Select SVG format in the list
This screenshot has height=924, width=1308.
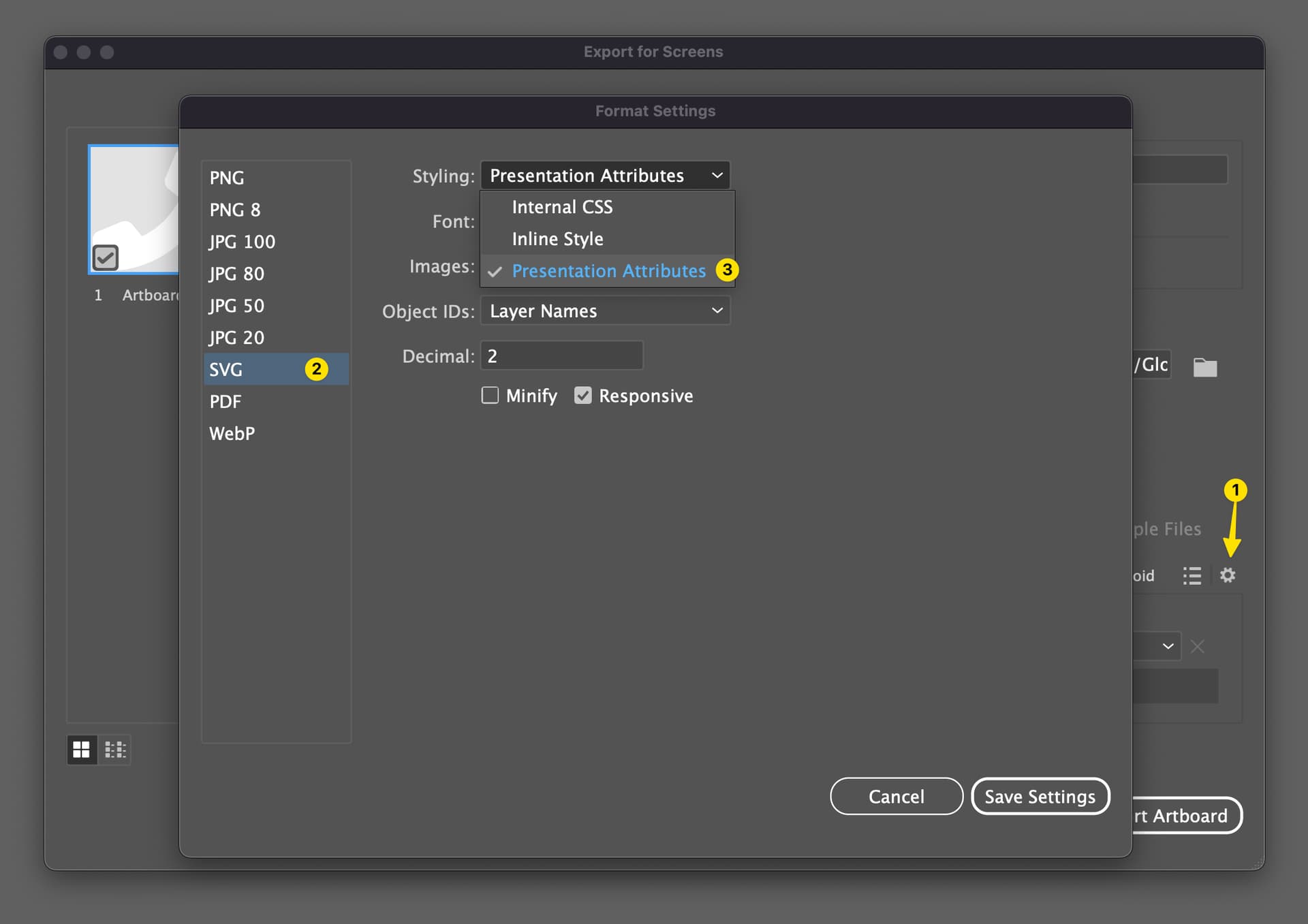point(276,369)
